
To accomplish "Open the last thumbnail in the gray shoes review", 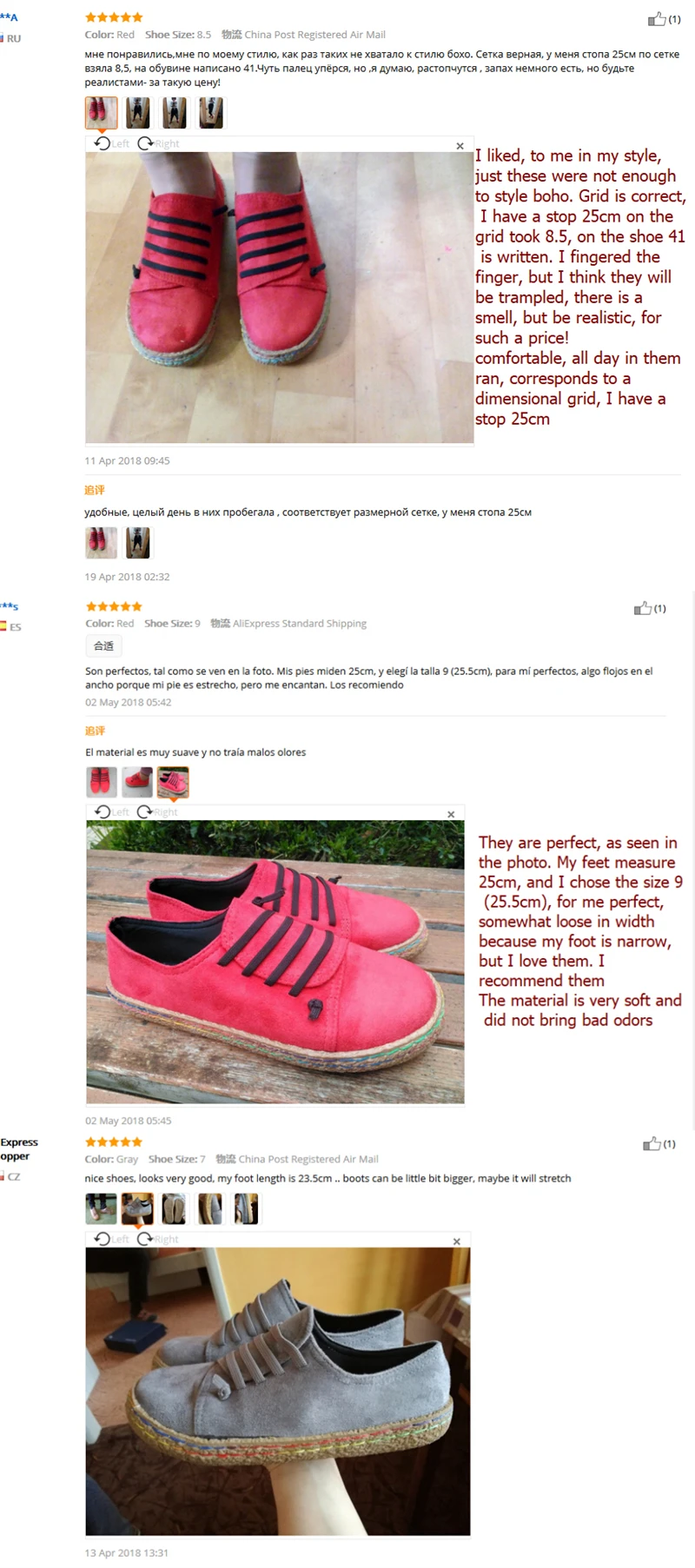I will click(246, 1208).
